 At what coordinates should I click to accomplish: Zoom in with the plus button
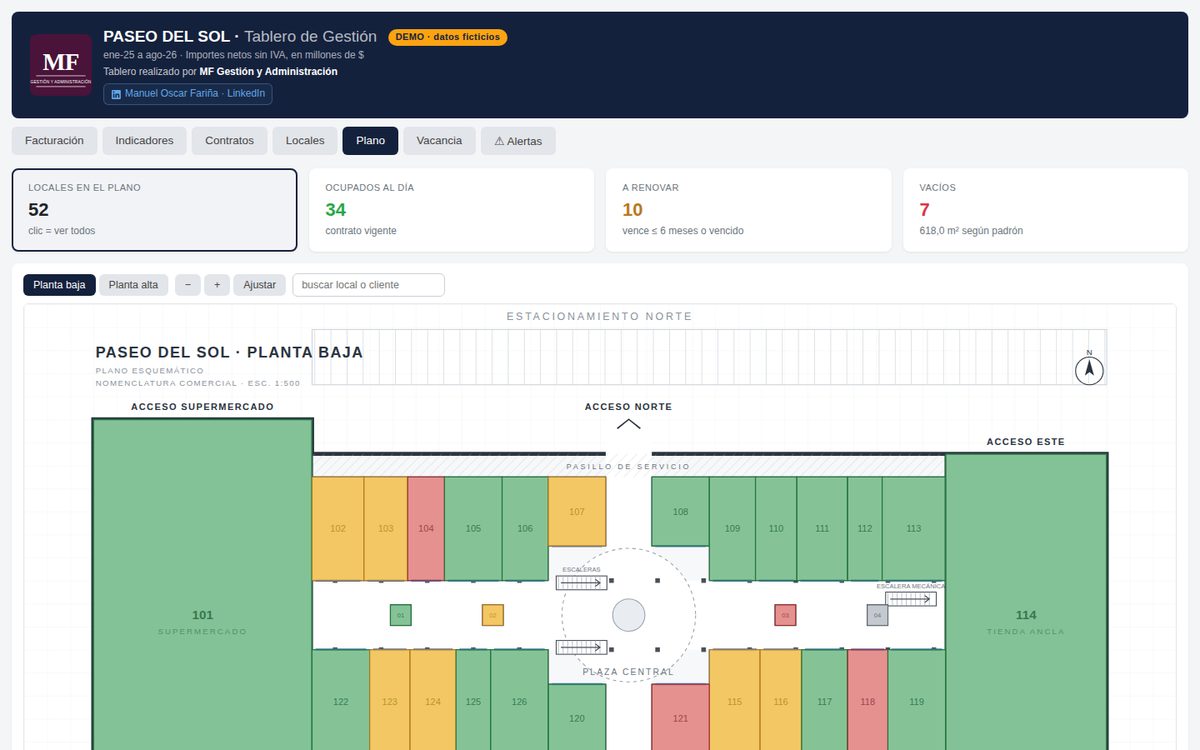point(217,285)
